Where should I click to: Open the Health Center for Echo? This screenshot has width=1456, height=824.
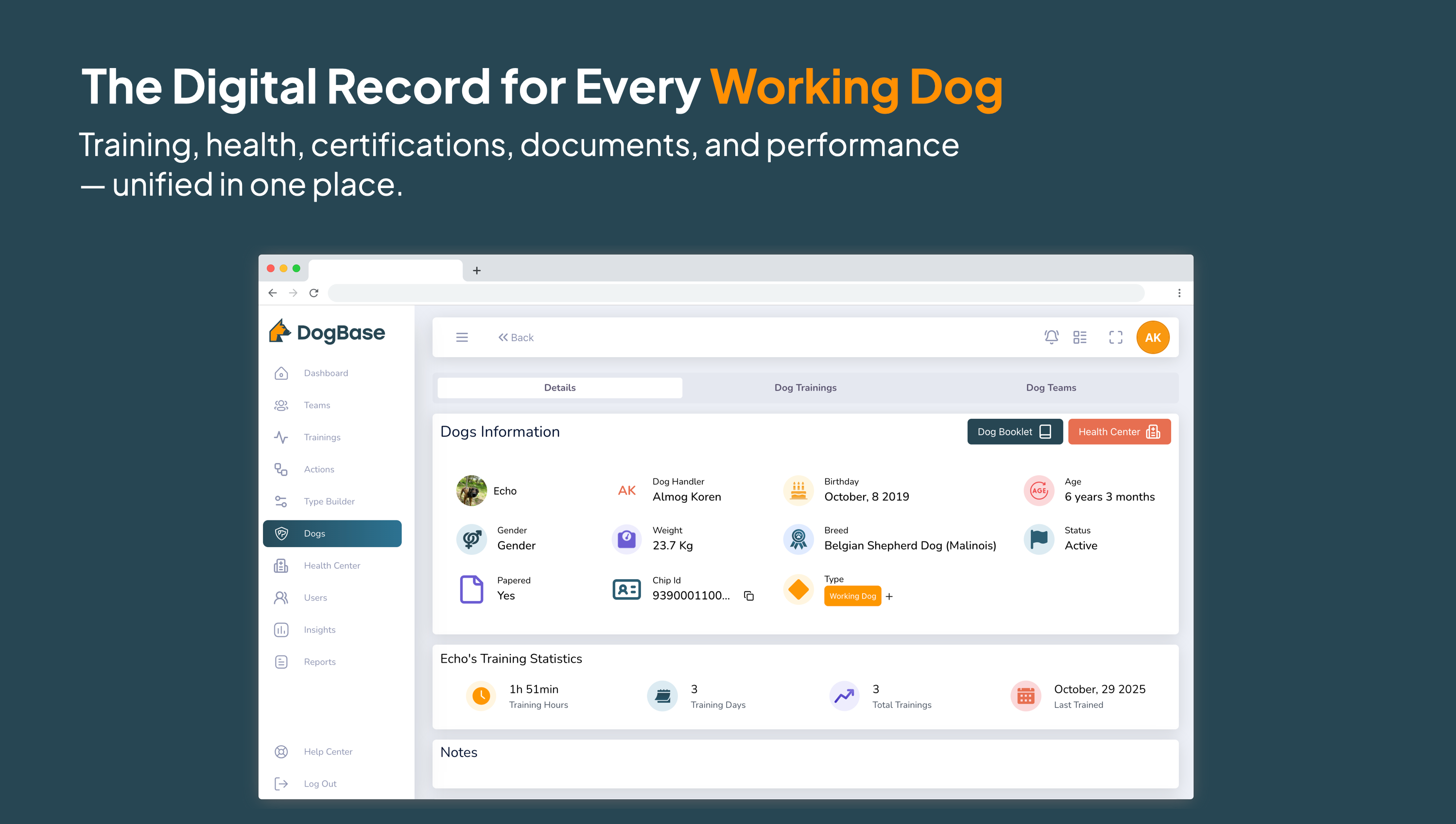tap(1119, 431)
